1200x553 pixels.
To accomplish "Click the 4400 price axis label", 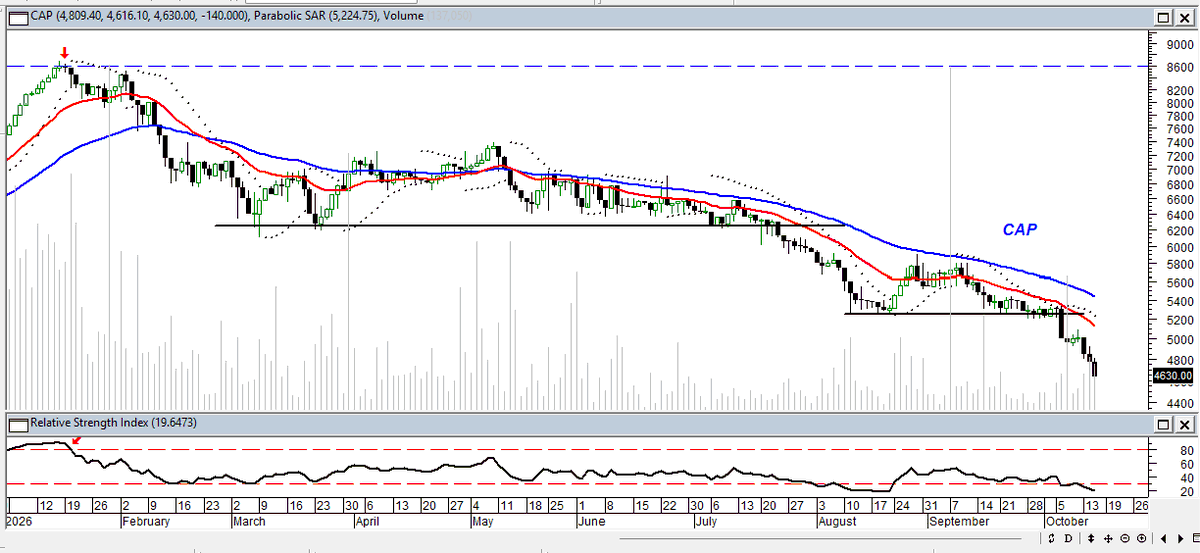I will (x=1179, y=404).
